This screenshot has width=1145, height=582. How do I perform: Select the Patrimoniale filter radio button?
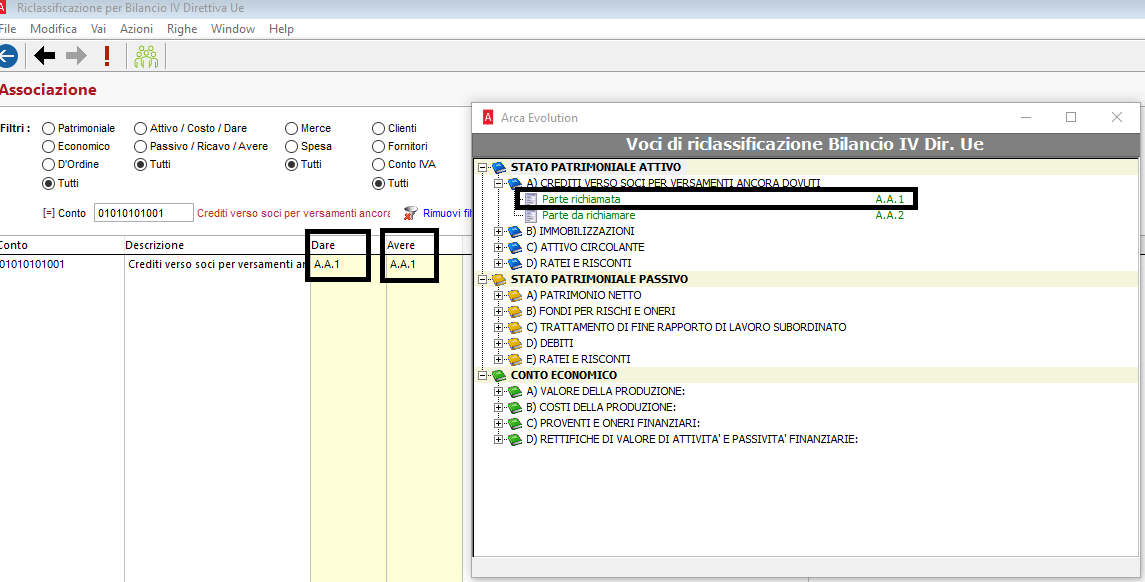[x=49, y=129]
